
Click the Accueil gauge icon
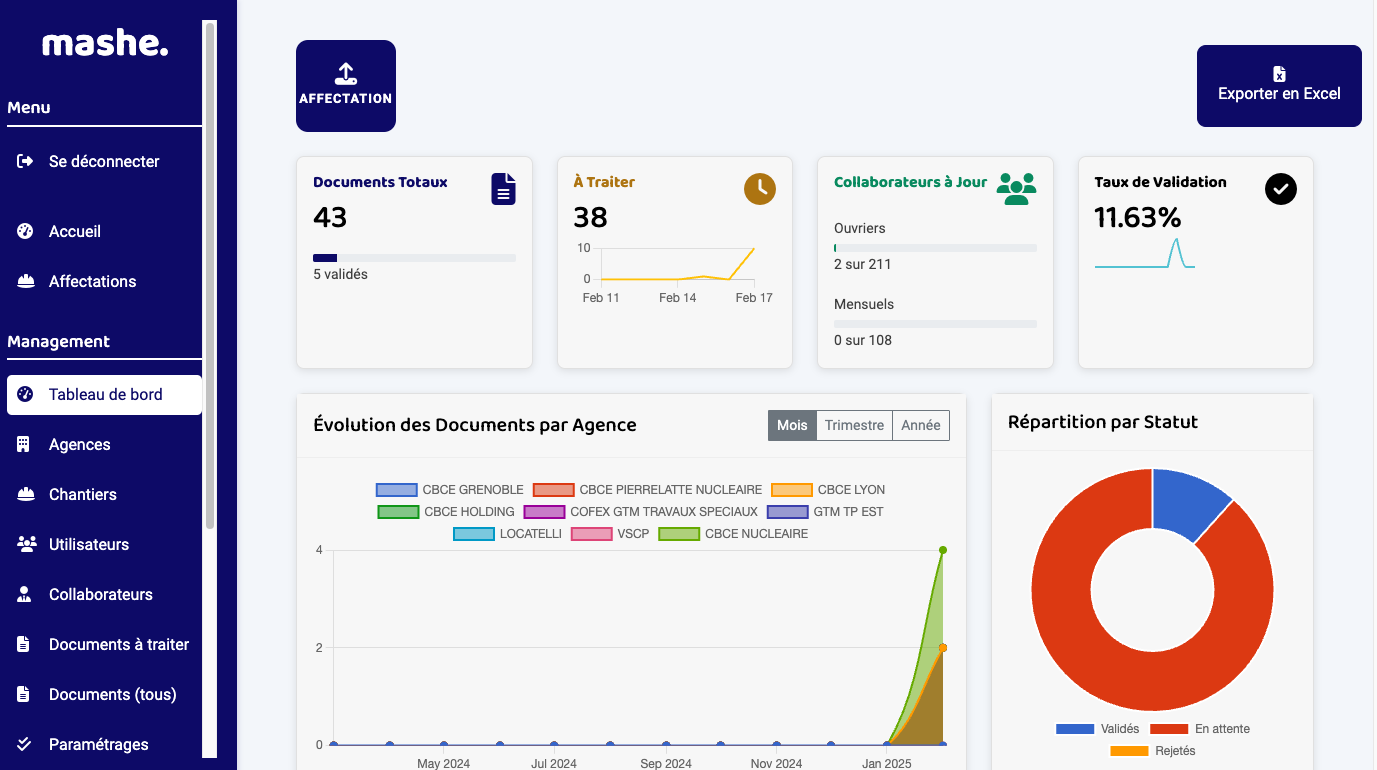click(26, 231)
